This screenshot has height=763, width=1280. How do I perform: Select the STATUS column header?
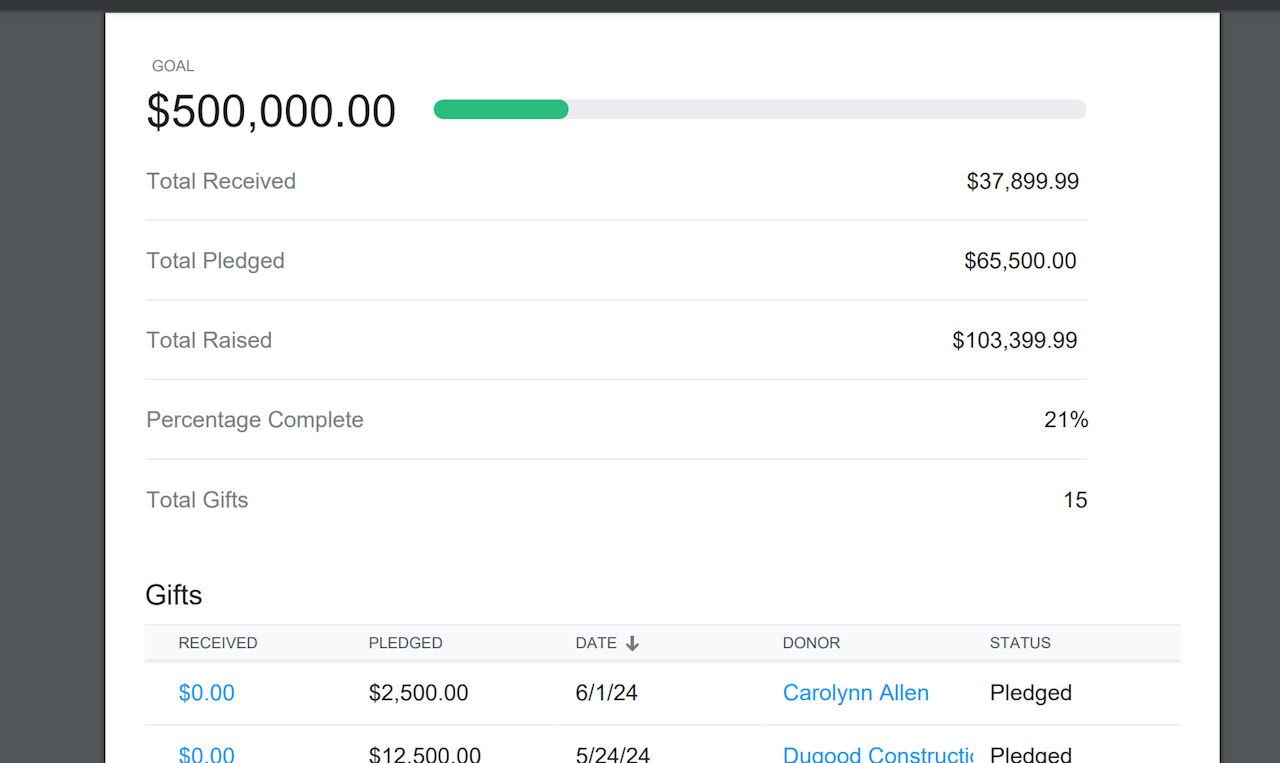pyautogui.click(x=1020, y=643)
